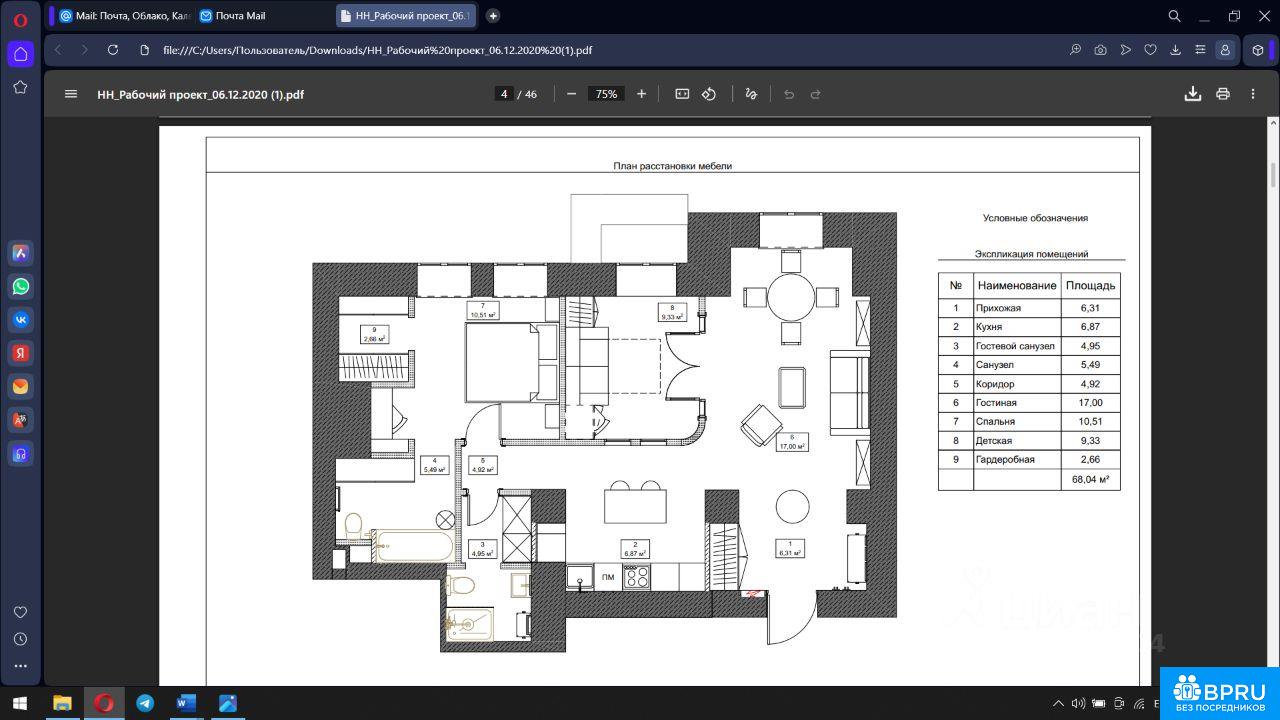Open VK messenger in the sidebar
Image resolution: width=1280 pixels, height=720 pixels.
pos(20,320)
